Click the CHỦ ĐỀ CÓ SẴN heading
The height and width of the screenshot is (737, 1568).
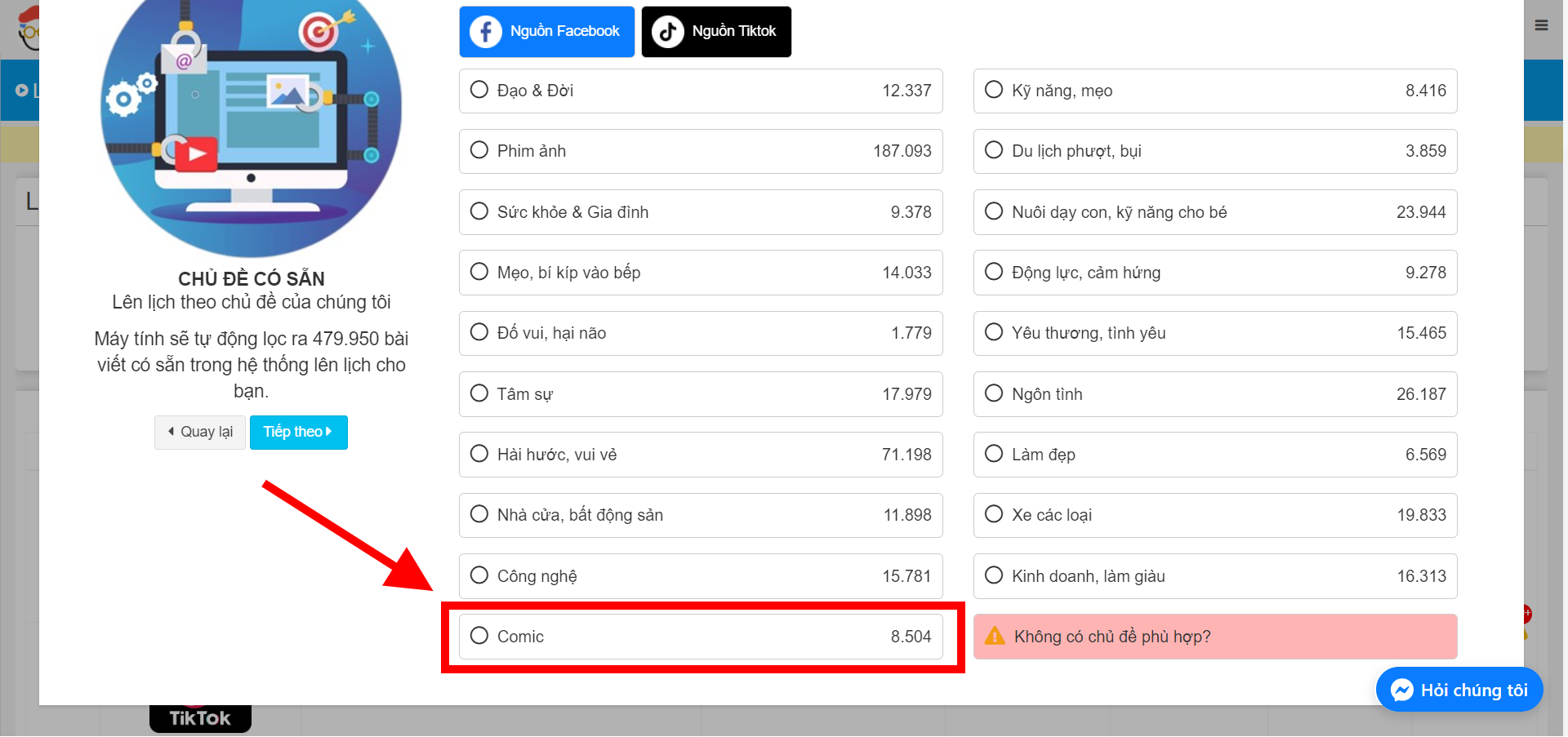click(252, 278)
